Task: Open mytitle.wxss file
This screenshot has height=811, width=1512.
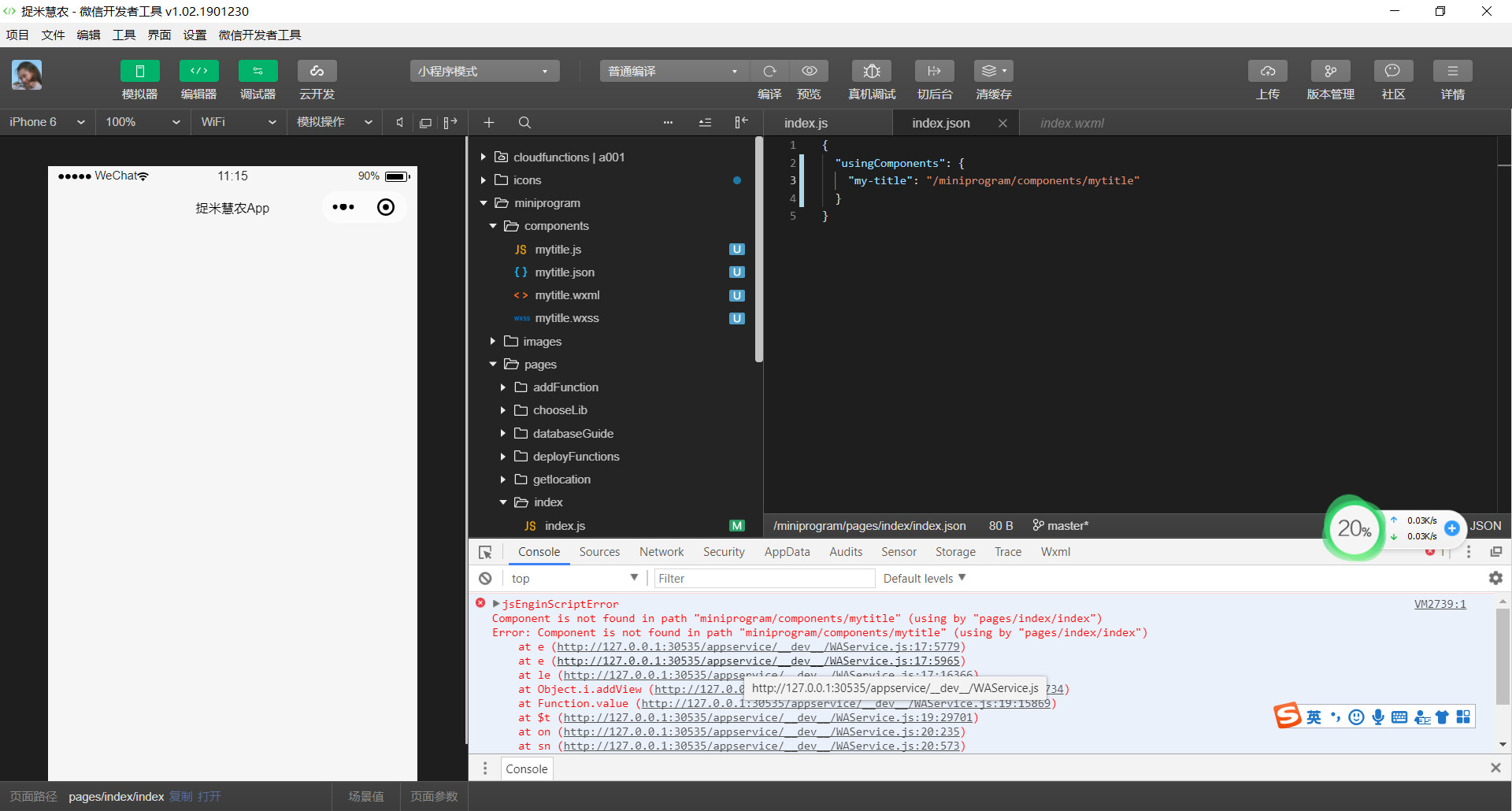Action: (x=567, y=317)
